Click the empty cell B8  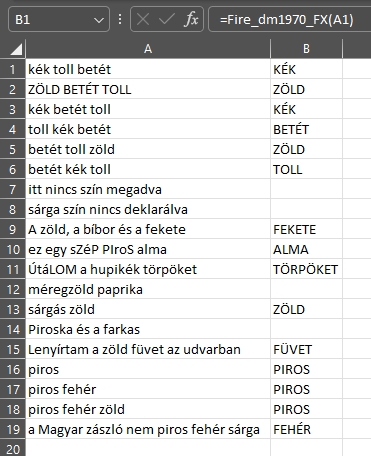pyautogui.click(x=306, y=209)
